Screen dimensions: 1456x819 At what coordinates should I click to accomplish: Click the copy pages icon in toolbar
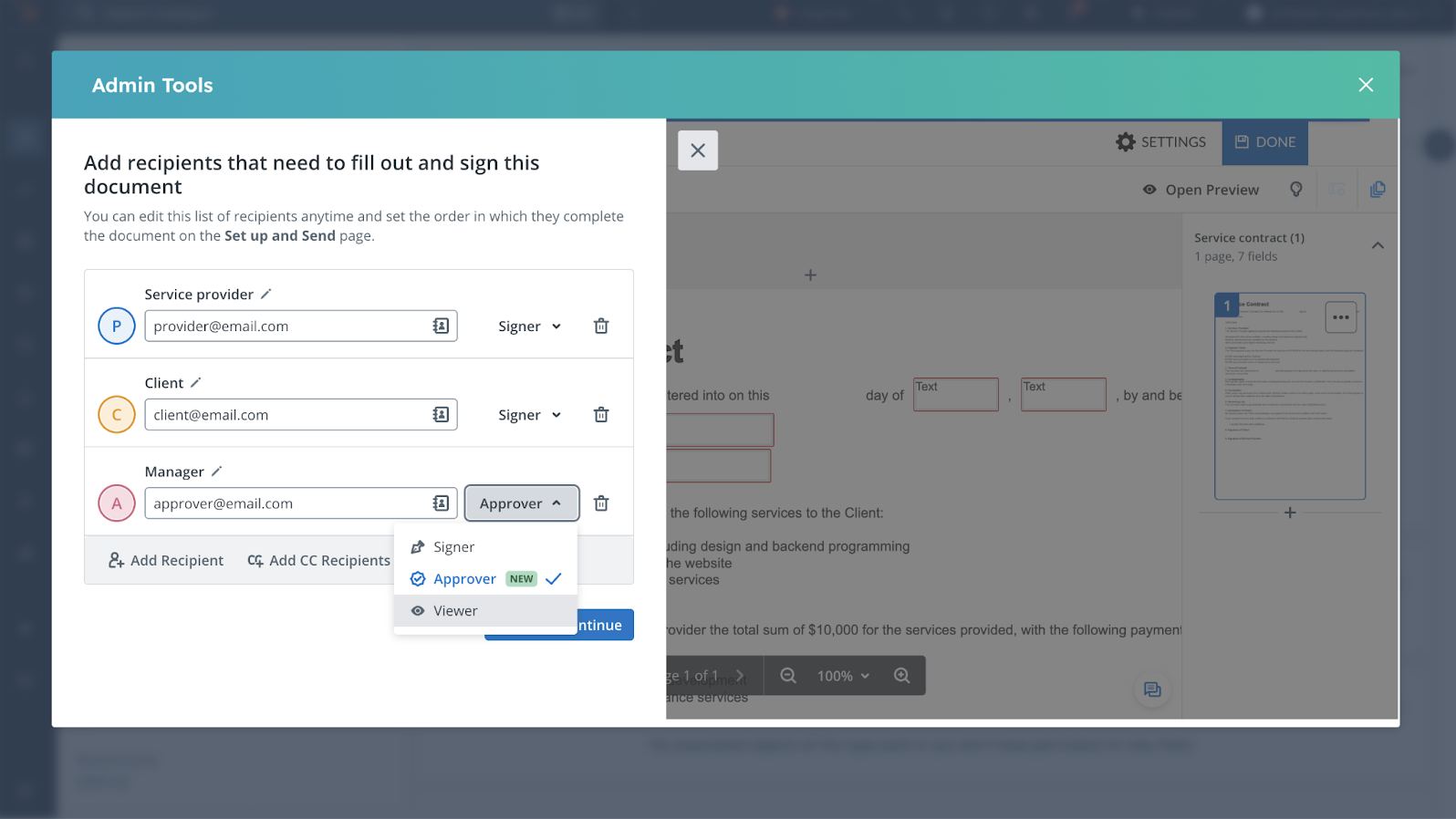pos(1378,189)
